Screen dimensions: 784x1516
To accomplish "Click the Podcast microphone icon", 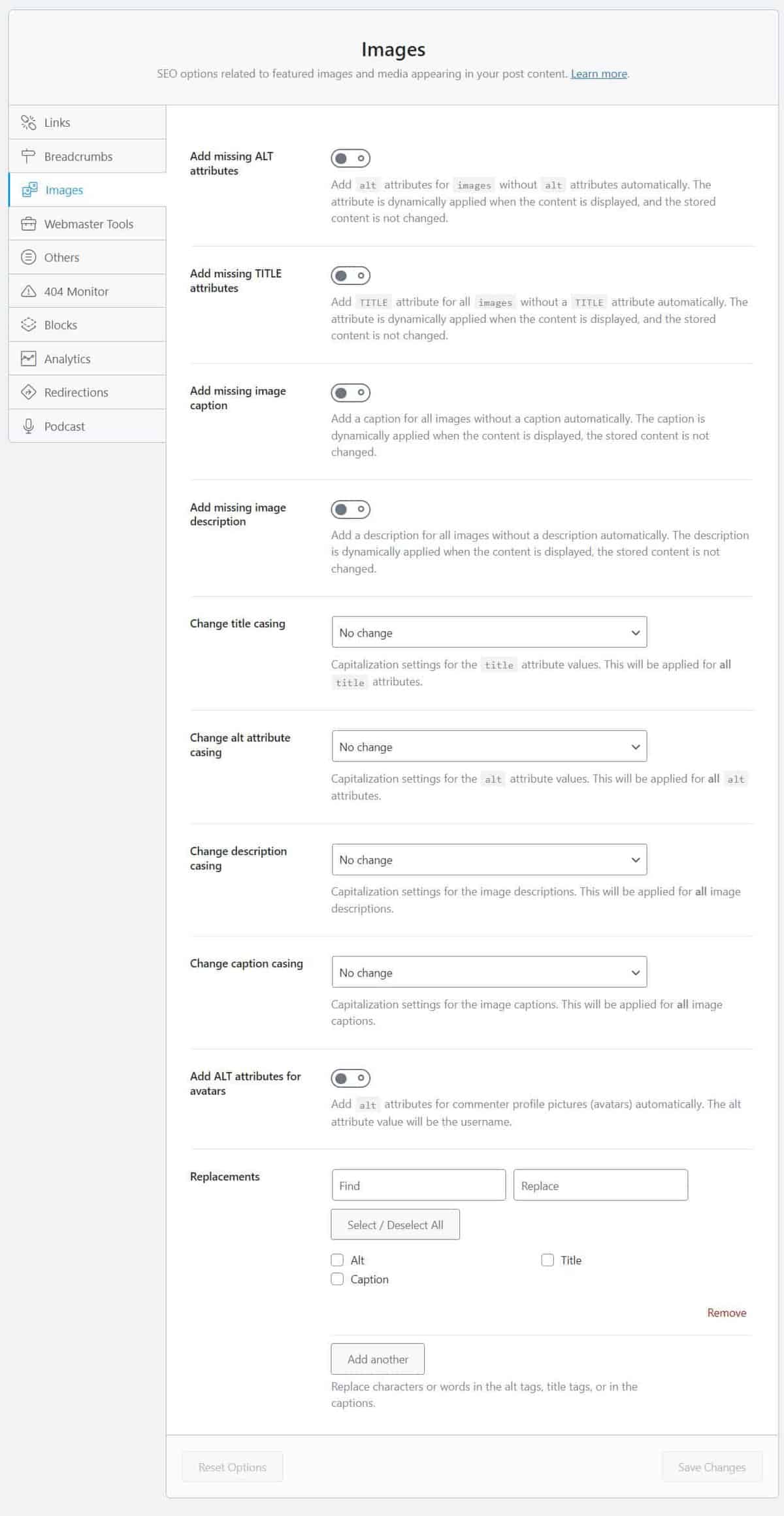I will [x=28, y=426].
